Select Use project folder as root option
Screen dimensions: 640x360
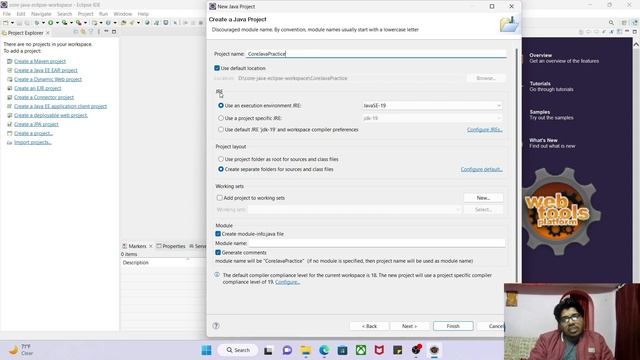221,159
